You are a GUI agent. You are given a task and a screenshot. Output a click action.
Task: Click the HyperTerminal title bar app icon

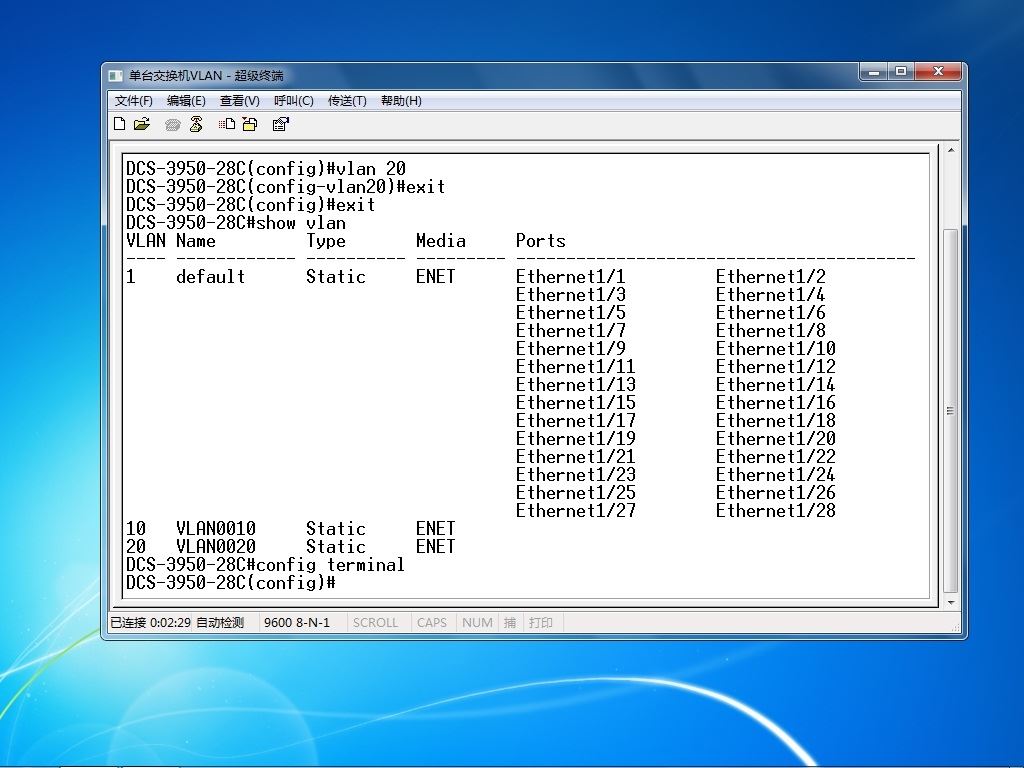click(116, 76)
